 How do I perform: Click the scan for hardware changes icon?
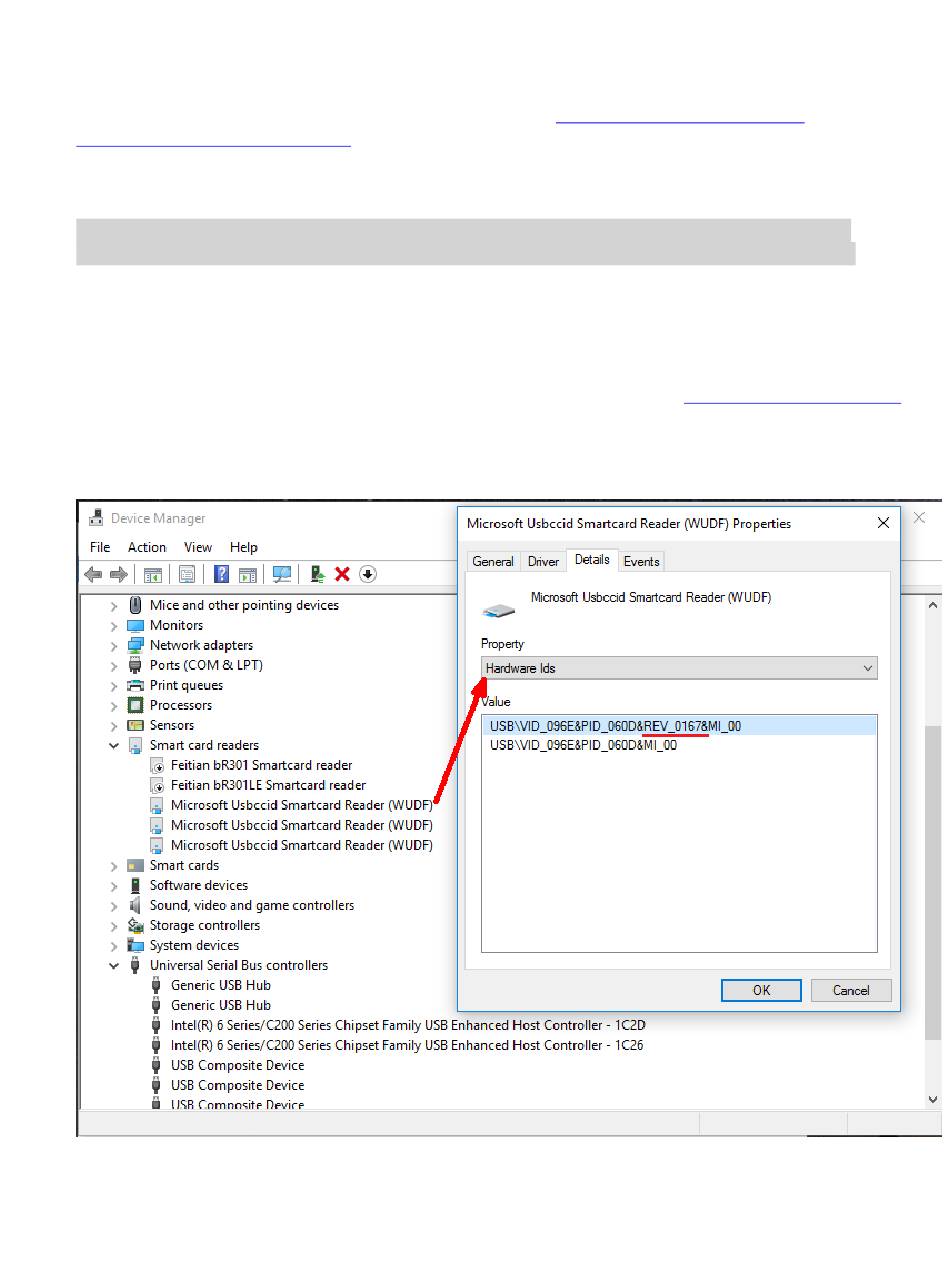pos(282,574)
